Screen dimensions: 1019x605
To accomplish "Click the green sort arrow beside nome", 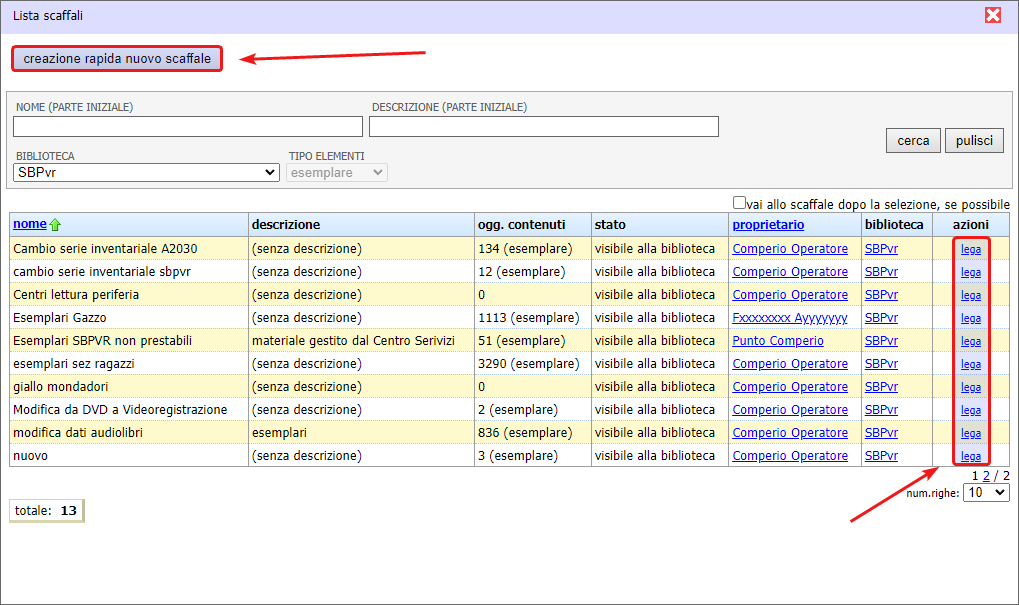I will pyautogui.click(x=55, y=225).
